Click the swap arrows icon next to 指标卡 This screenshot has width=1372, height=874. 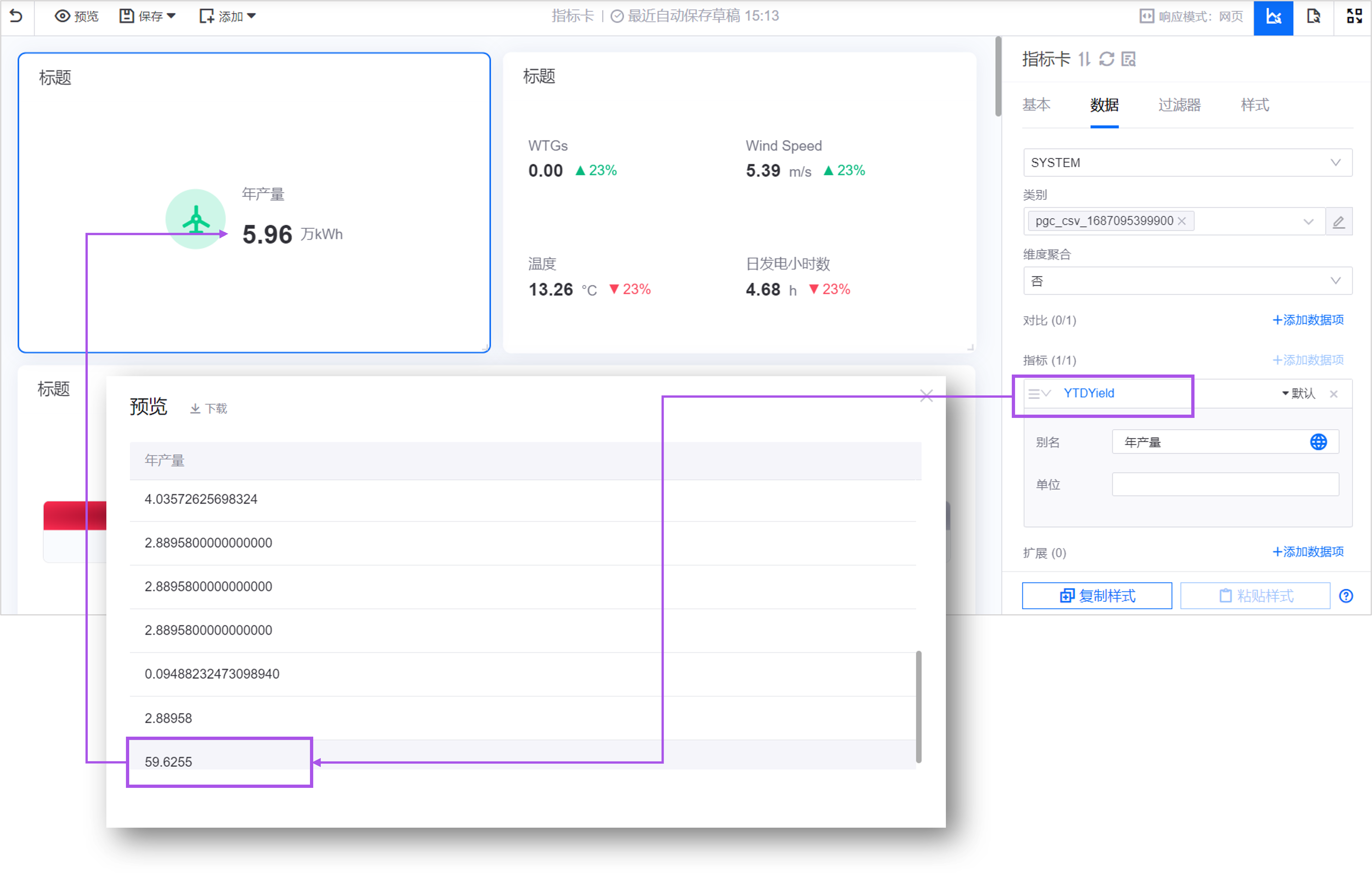[1084, 59]
